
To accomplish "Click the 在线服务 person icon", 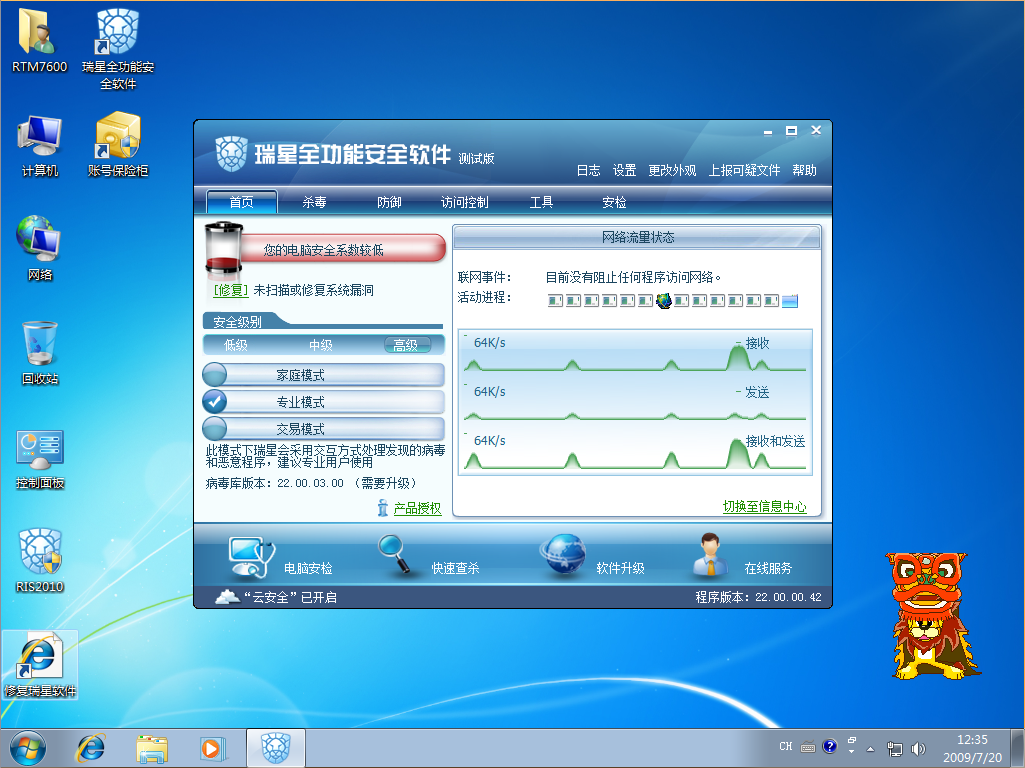I will pyautogui.click(x=711, y=555).
